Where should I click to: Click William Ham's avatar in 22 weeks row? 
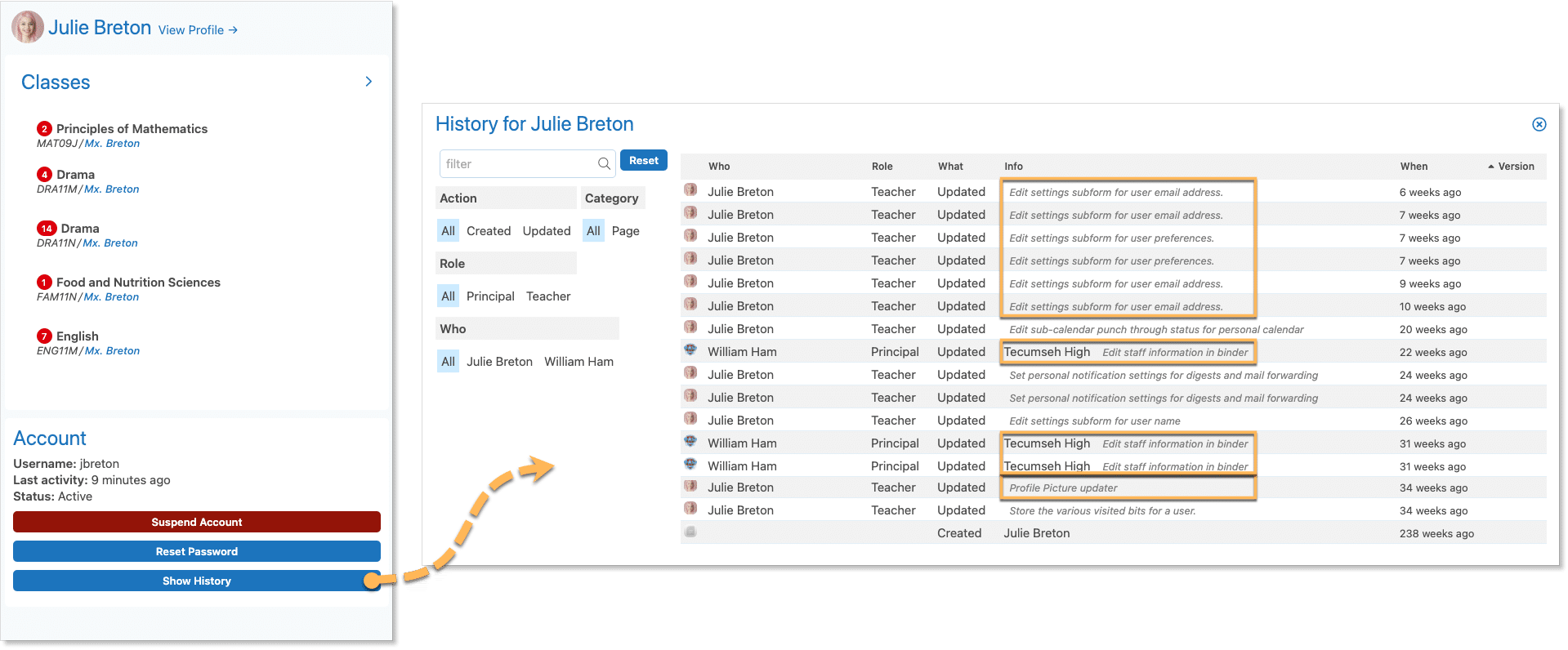(690, 350)
